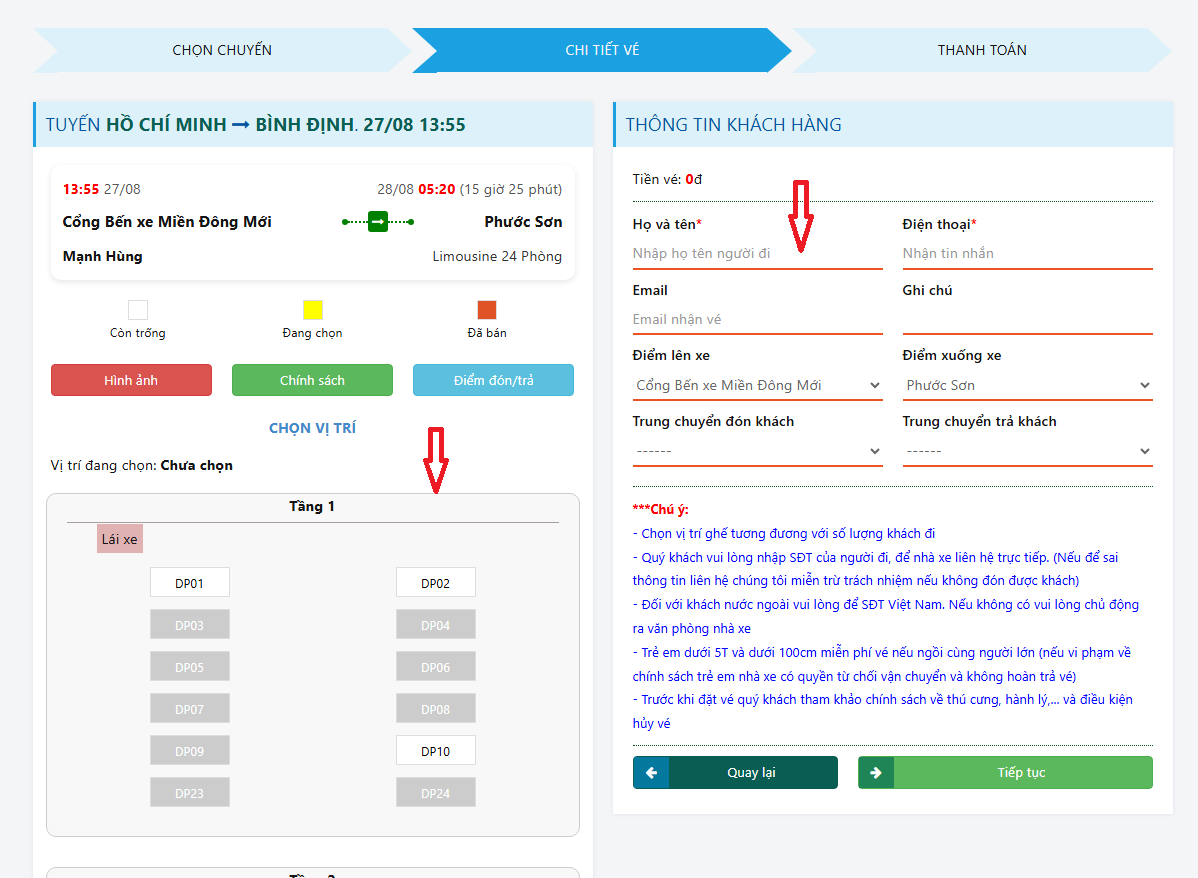Open the Điểm lên xe dropdown
The width and height of the screenshot is (1198, 878).
(x=757, y=385)
